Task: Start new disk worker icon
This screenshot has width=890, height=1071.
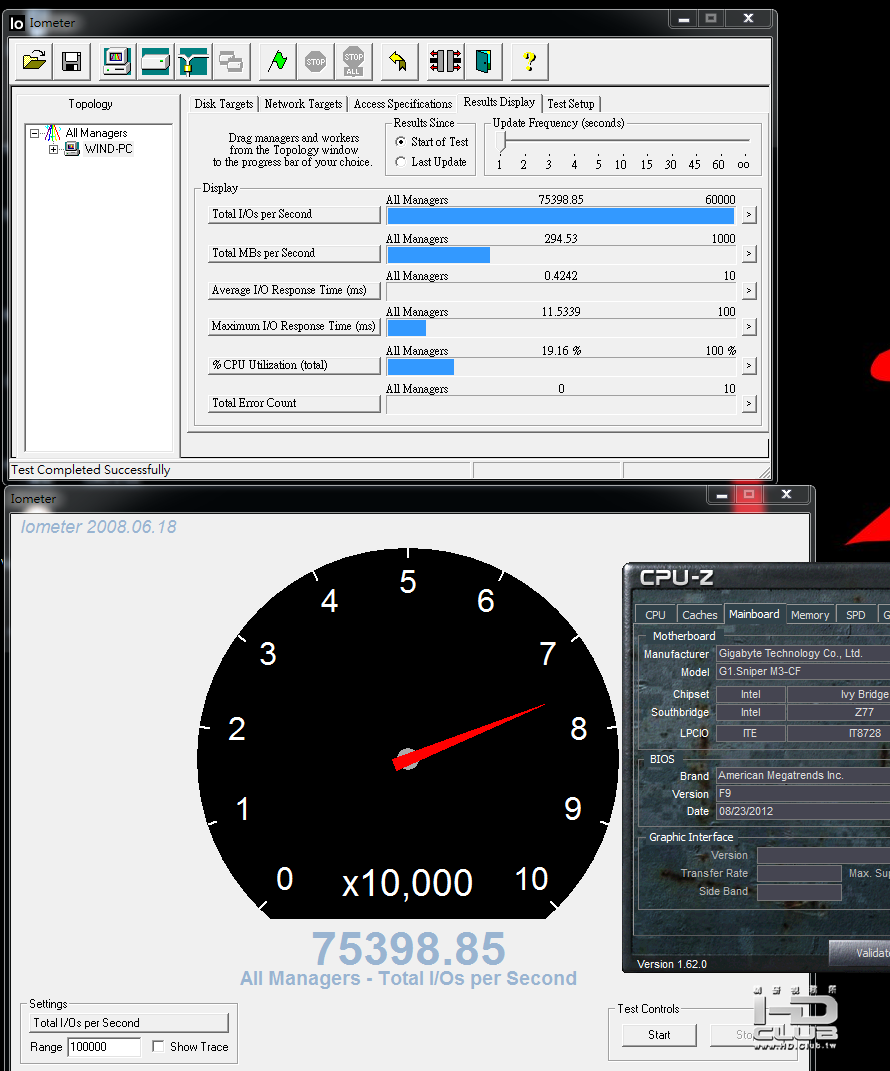Action: [x=155, y=61]
